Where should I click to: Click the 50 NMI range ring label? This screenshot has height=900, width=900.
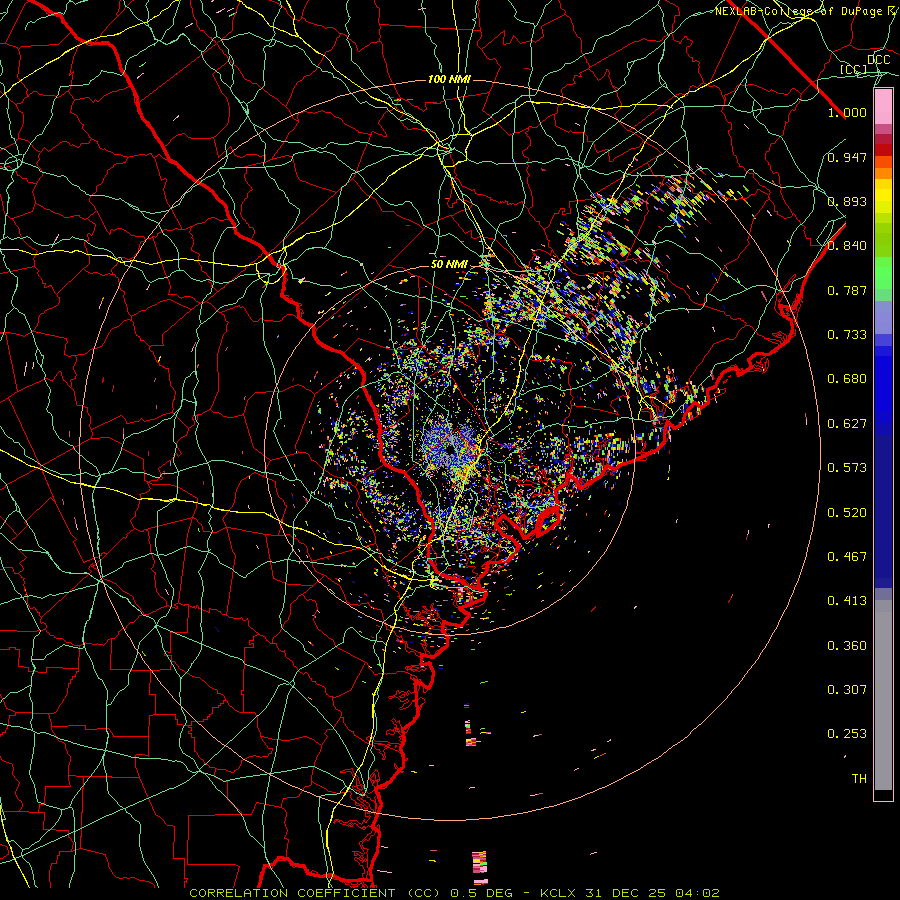pyautogui.click(x=449, y=265)
